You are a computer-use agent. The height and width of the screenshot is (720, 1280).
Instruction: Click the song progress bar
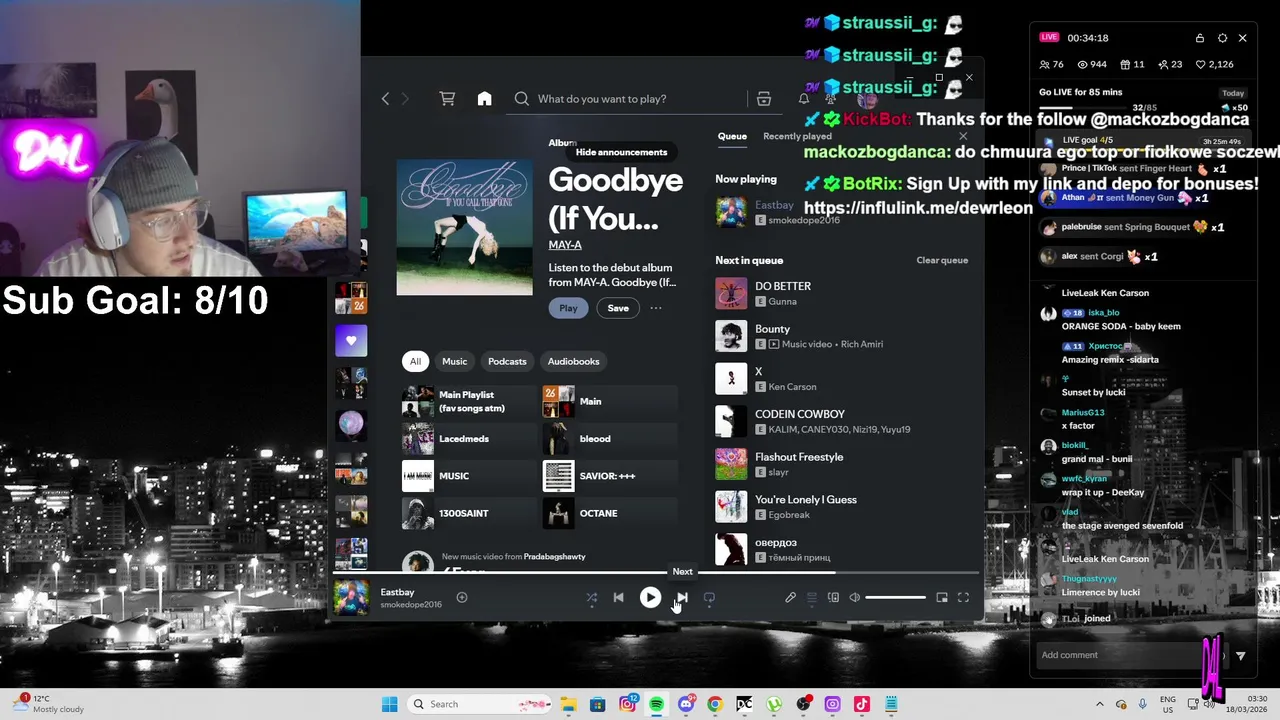pyautogui.click(x=655, y=573)
